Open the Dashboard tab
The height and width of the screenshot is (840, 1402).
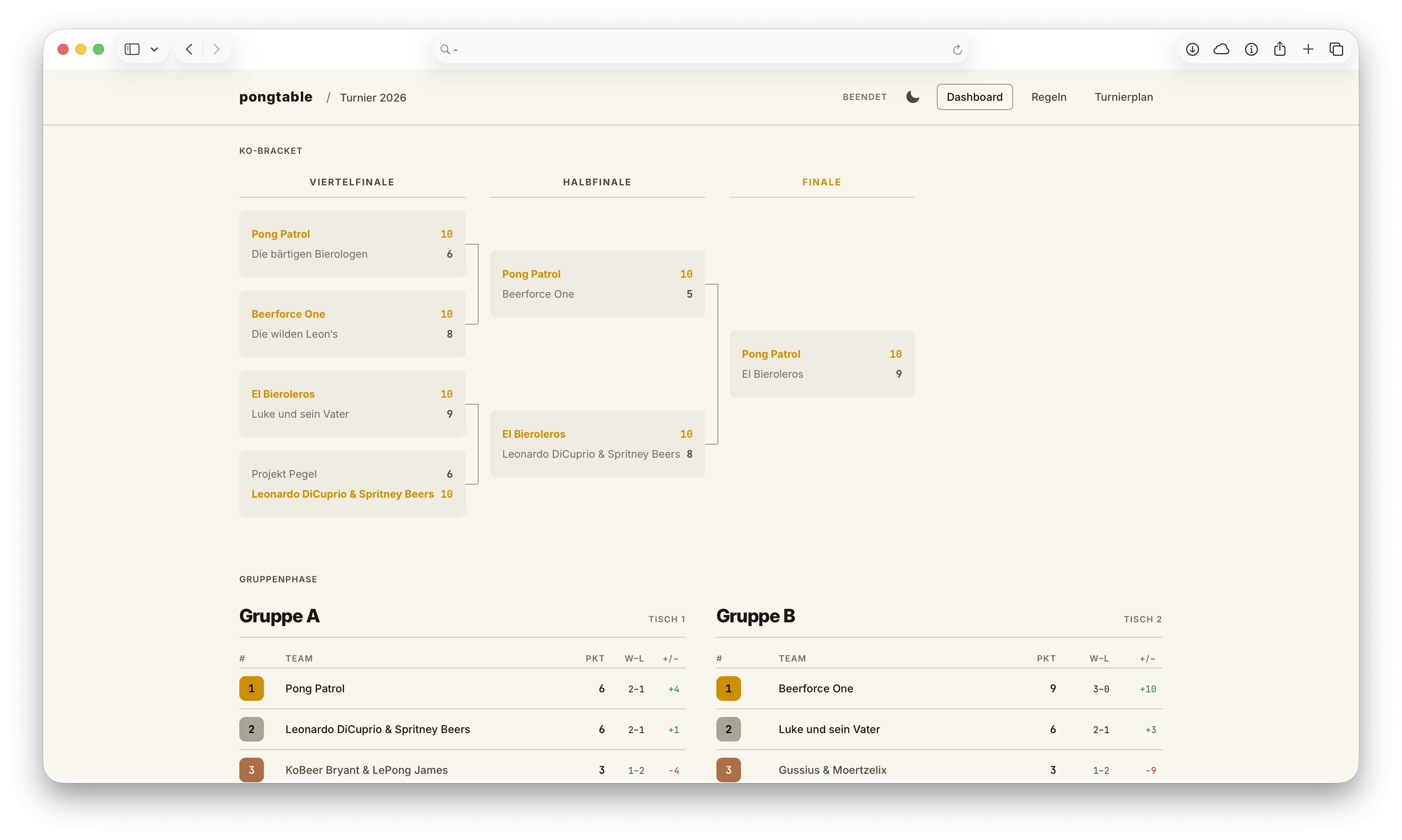[974, 97]
